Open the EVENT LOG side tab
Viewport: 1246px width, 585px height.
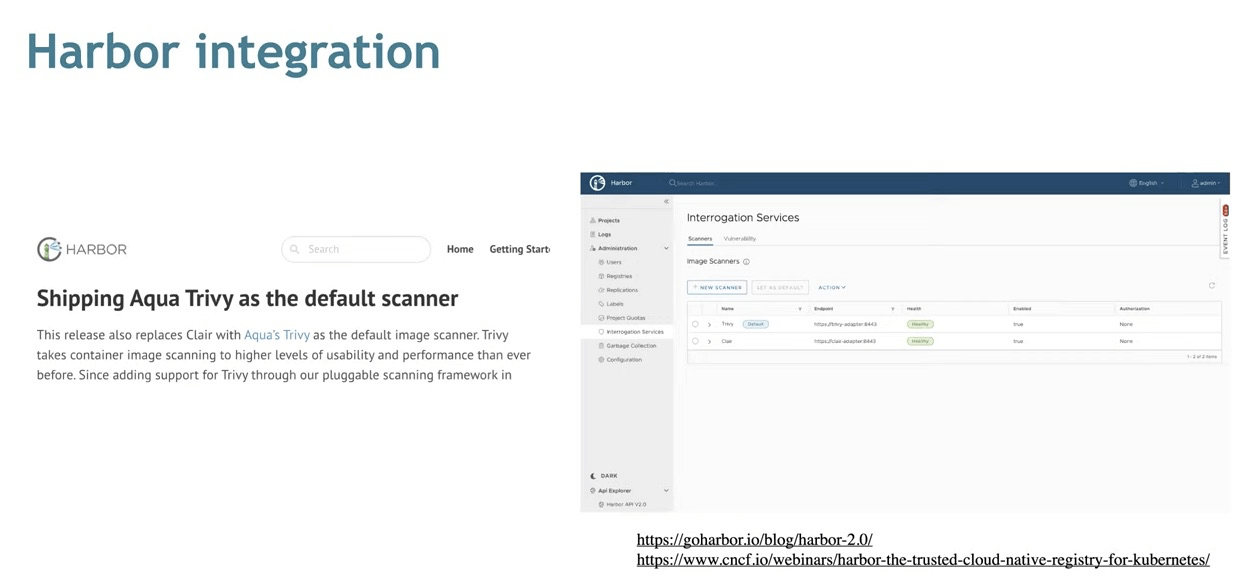pyautogui.click(x=1226, y=230)
